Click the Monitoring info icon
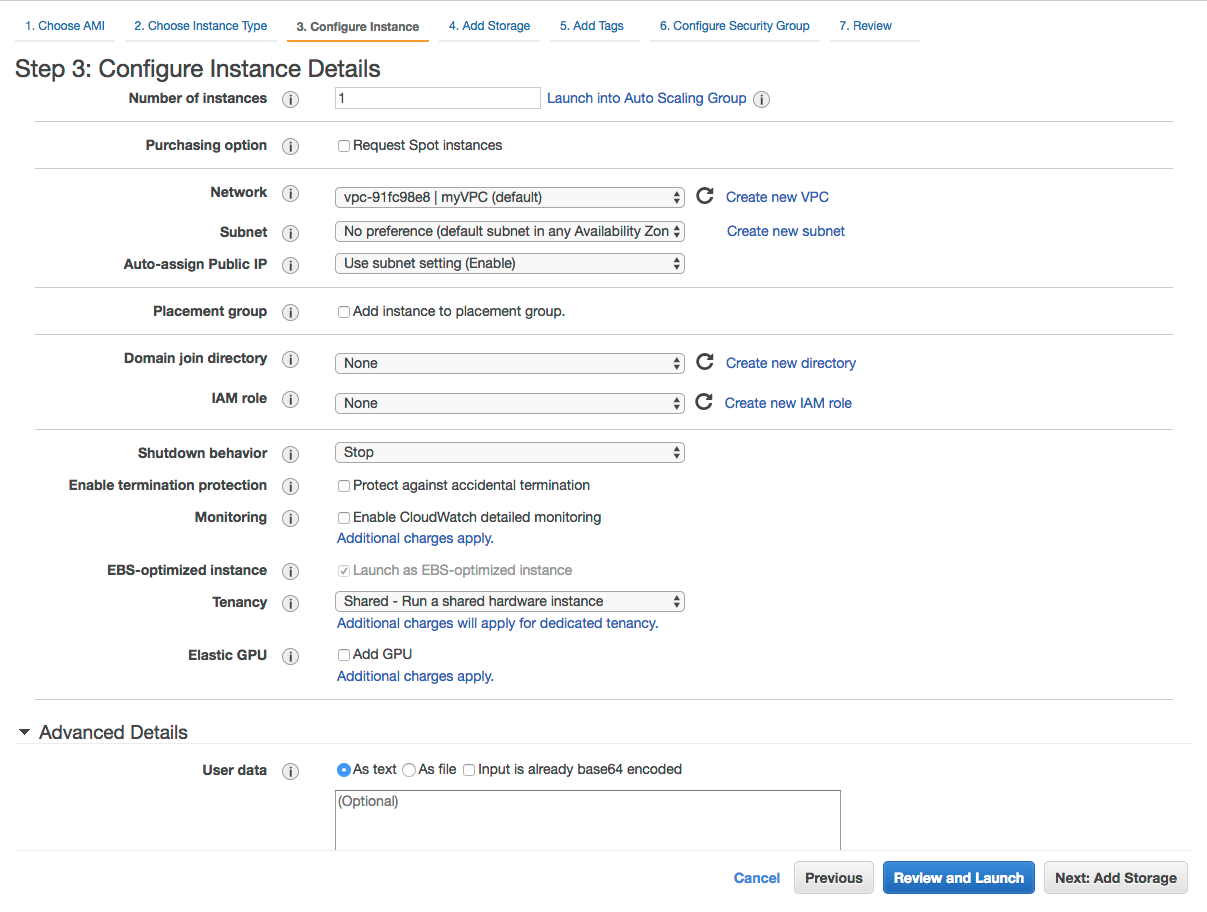Screen dimensions: 1207x912 (x=291, y=518)
